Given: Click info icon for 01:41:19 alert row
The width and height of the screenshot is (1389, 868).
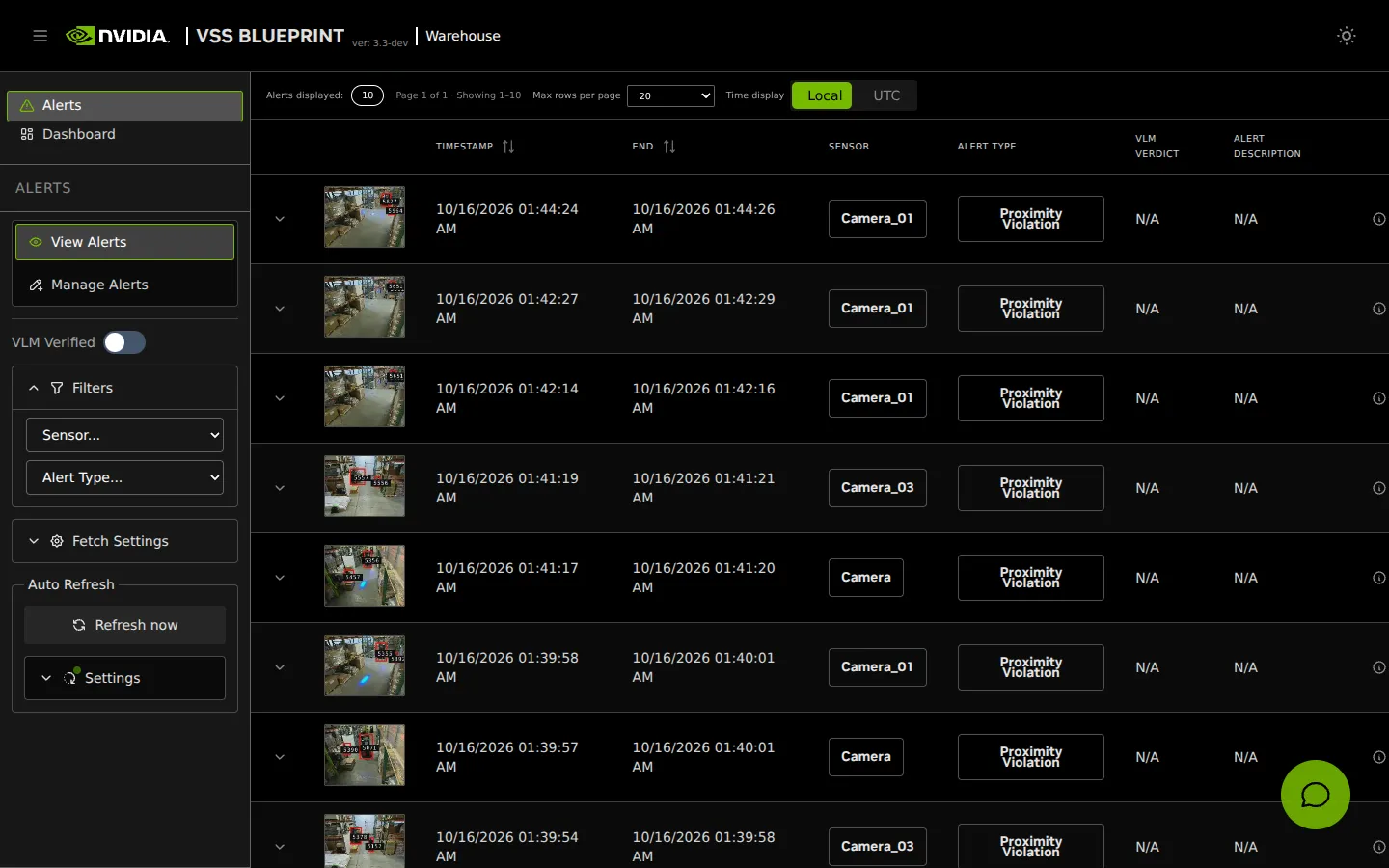Looking at the screenshot, I should [1379, 488].
